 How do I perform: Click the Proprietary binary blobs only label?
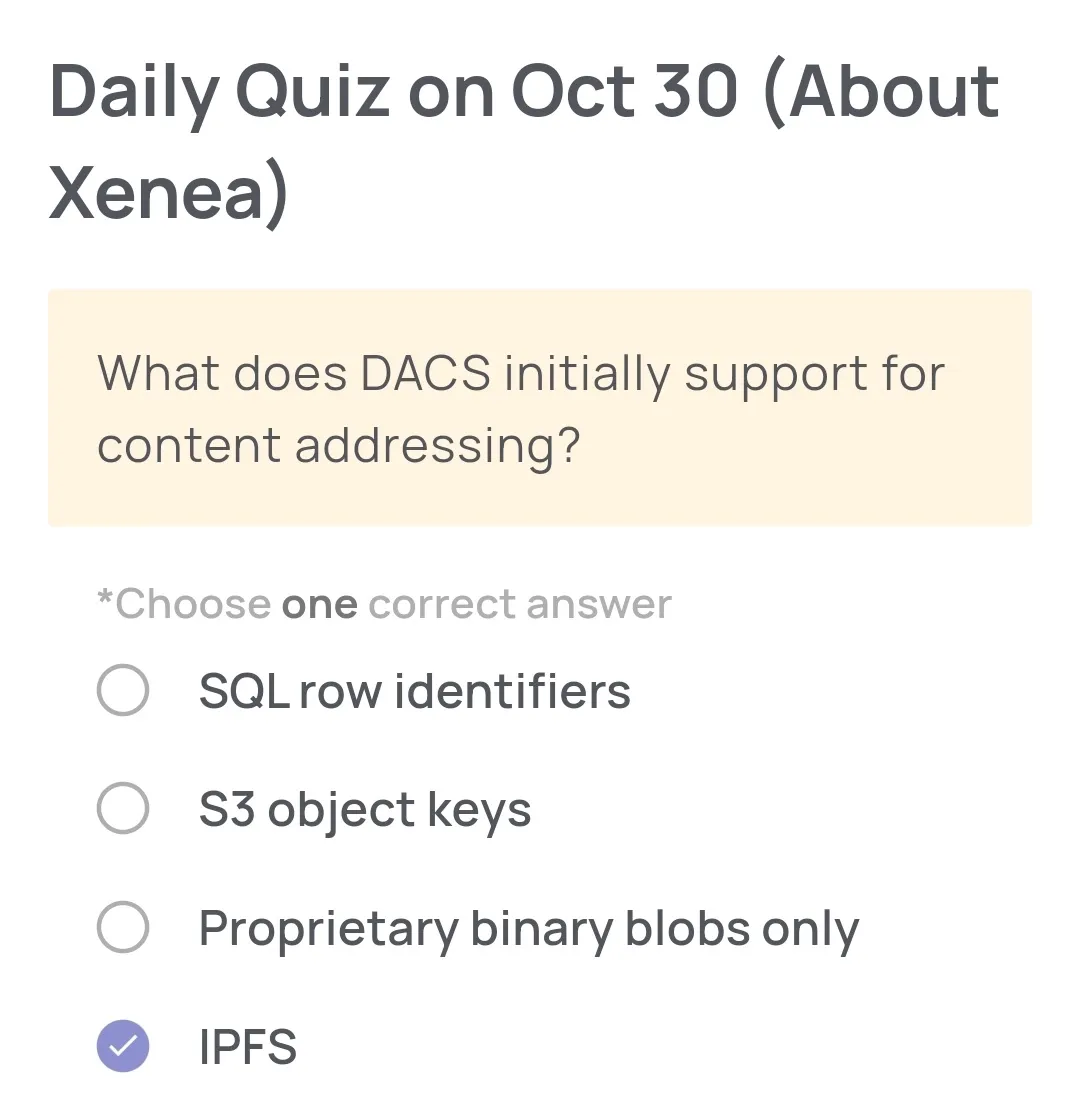click(x=528, y=928)
